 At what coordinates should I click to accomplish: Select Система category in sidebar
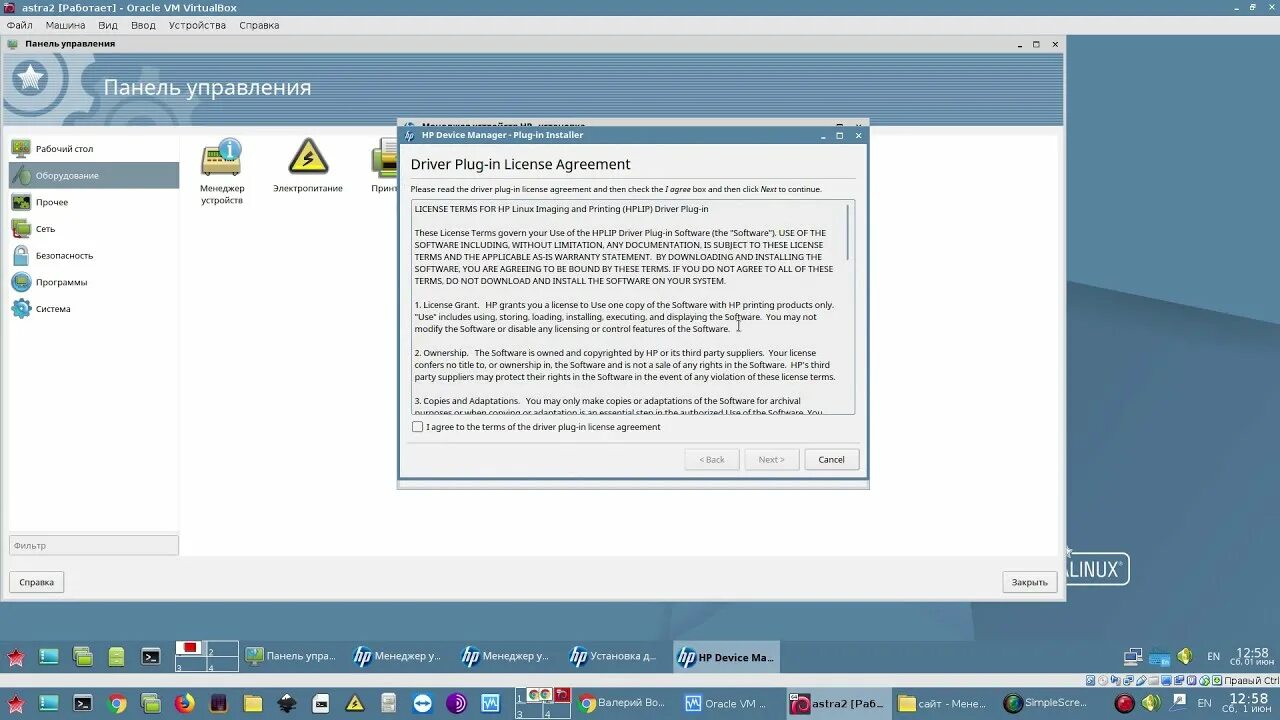click(94, 309)
